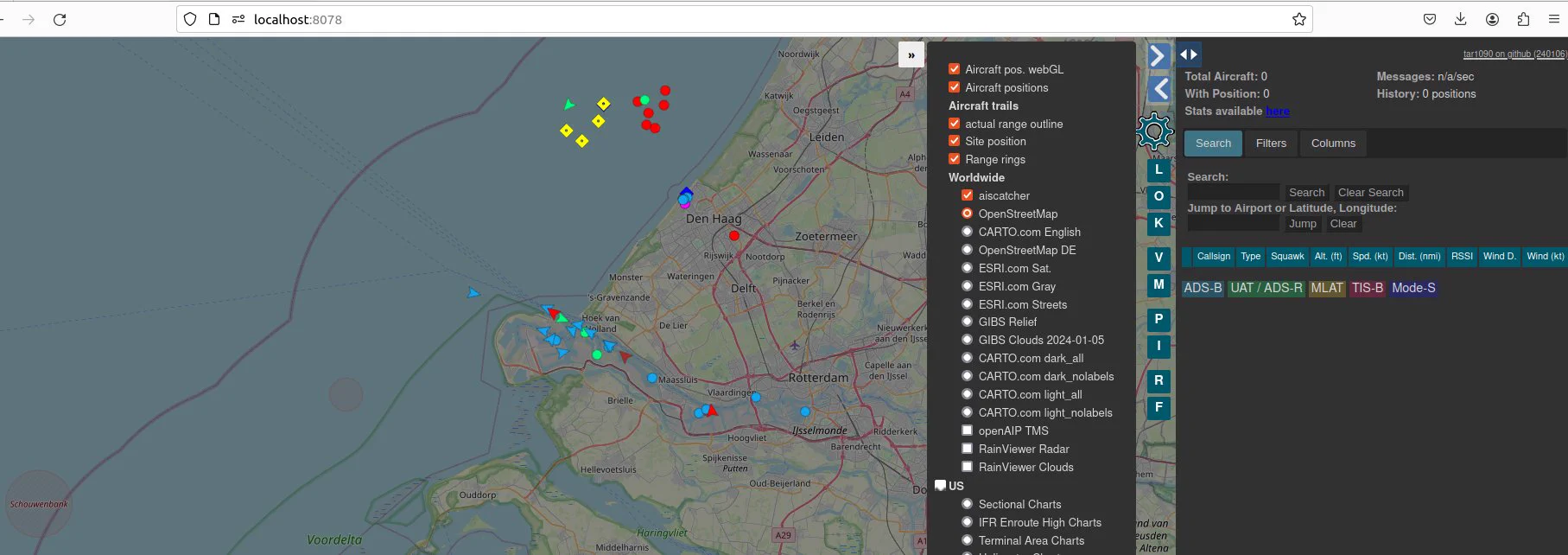The width and height of the screenshot is (1568, 555).
Task: Click the right-chevron sidebar button
Action: click(1159, 56)
